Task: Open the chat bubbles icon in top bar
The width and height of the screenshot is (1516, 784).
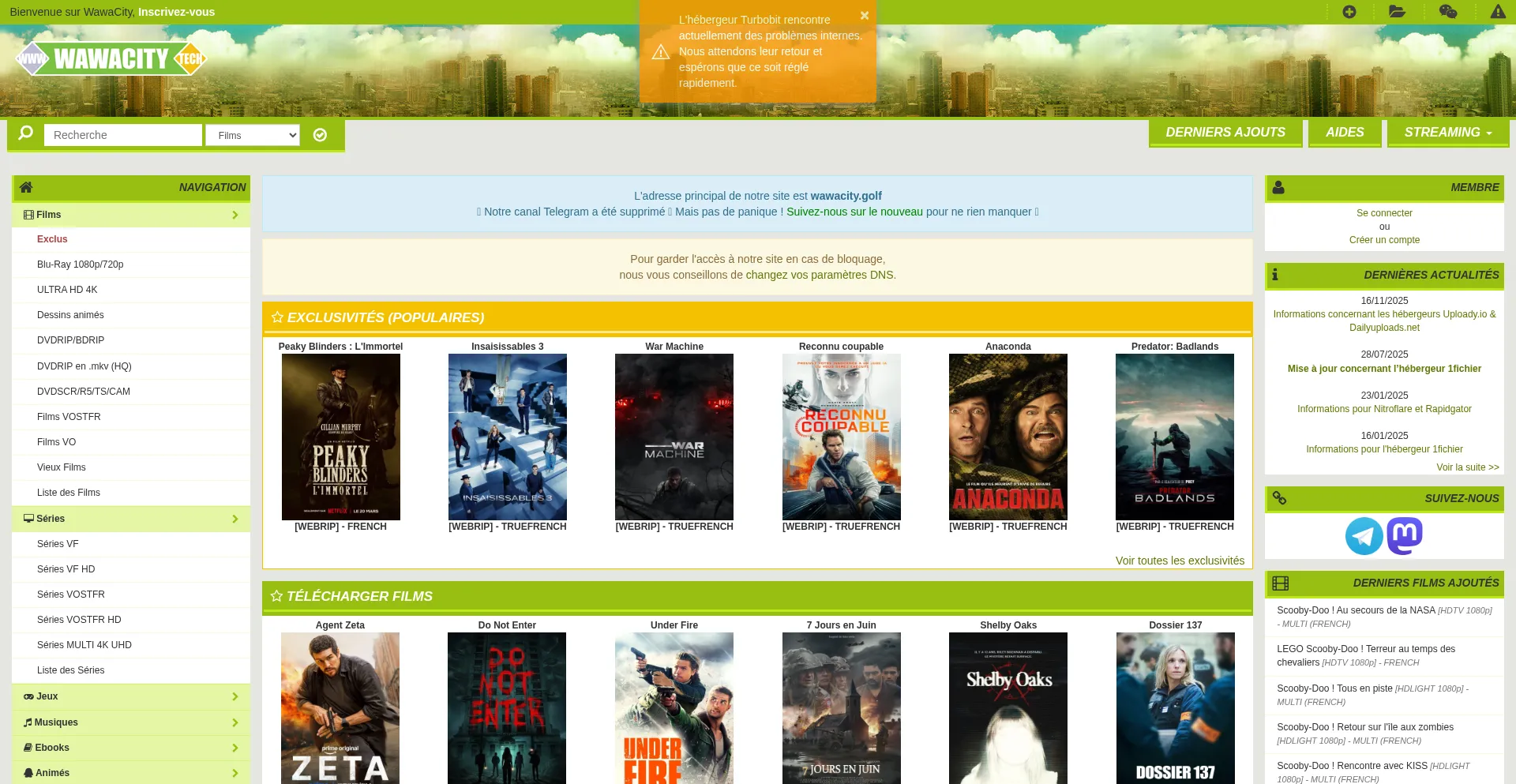Action: [1448, 12]
